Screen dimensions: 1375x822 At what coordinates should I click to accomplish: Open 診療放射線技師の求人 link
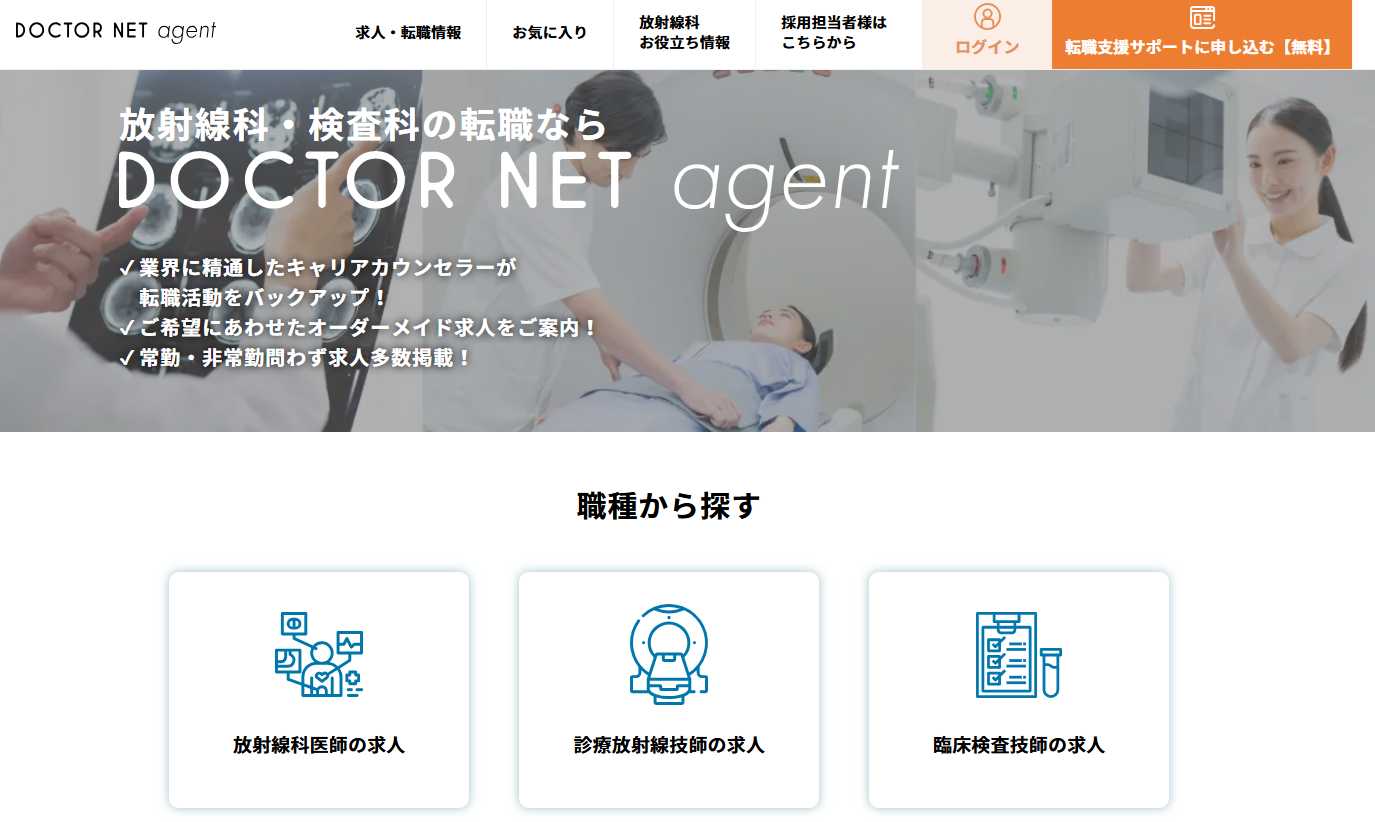[x=669, y=745]
